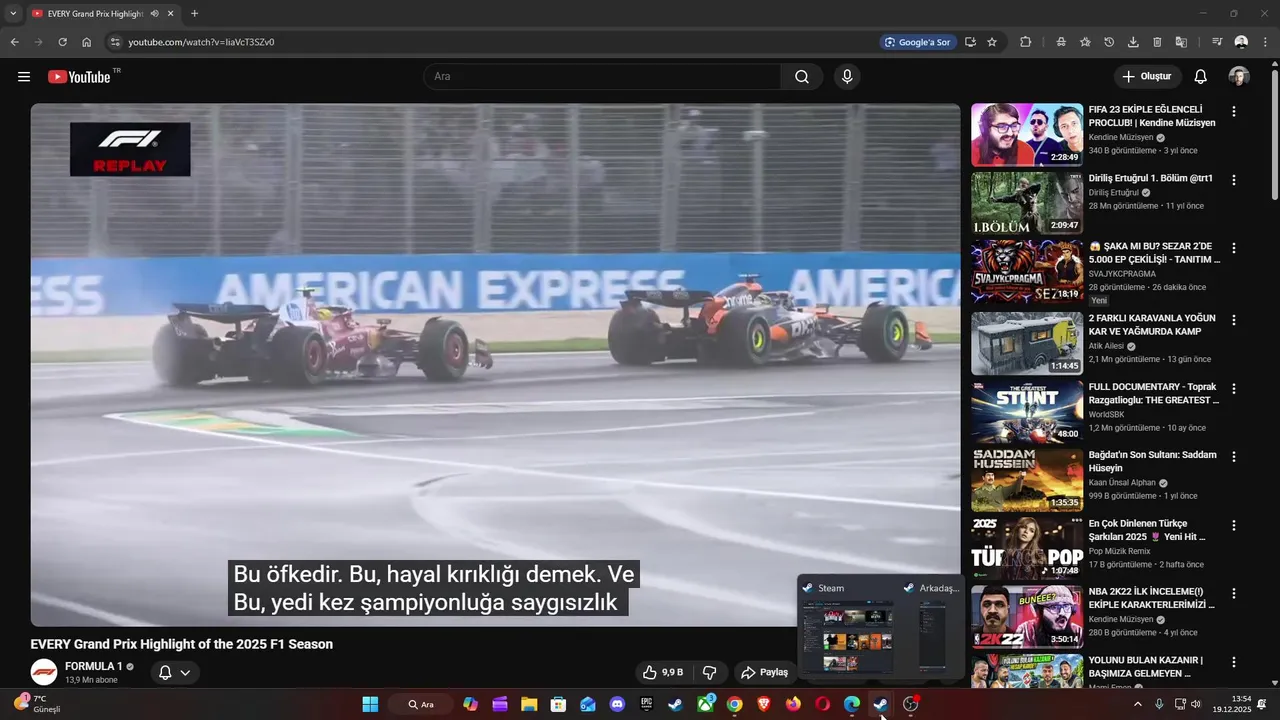The height and width of the screenshot is (720, 1280).
Task: Open options for NBA 2K22 video
Action: (x=1234, y=593)
